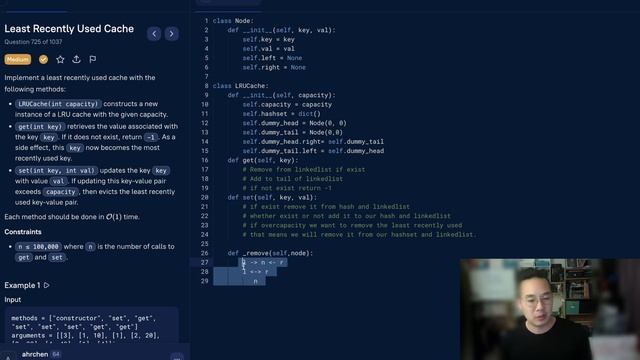This screenshot has width=640, height=360.
Task: Click comment 'Add to tail of linkedlist'
Action: click(x=293, y=179)
